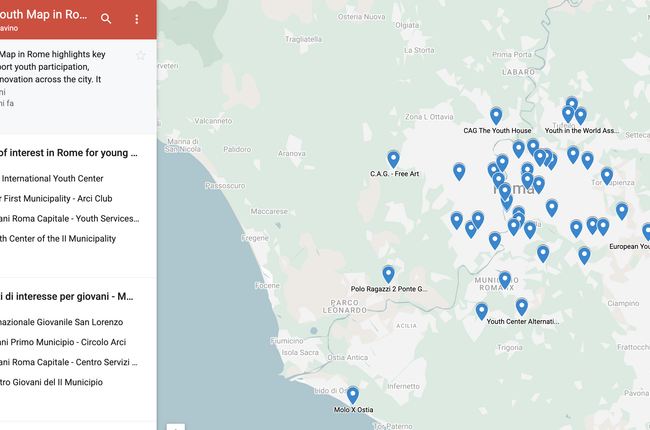Select layer heading 'of interest in Rome for young'
The height and width of the screenshot is (430, 650).
pyautogui.click(x=68, y=153)
